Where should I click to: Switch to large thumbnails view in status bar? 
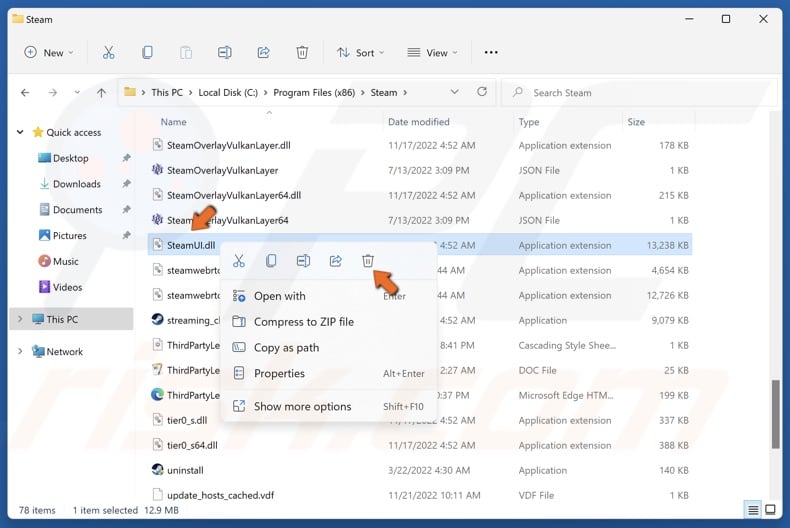[770, 510]
